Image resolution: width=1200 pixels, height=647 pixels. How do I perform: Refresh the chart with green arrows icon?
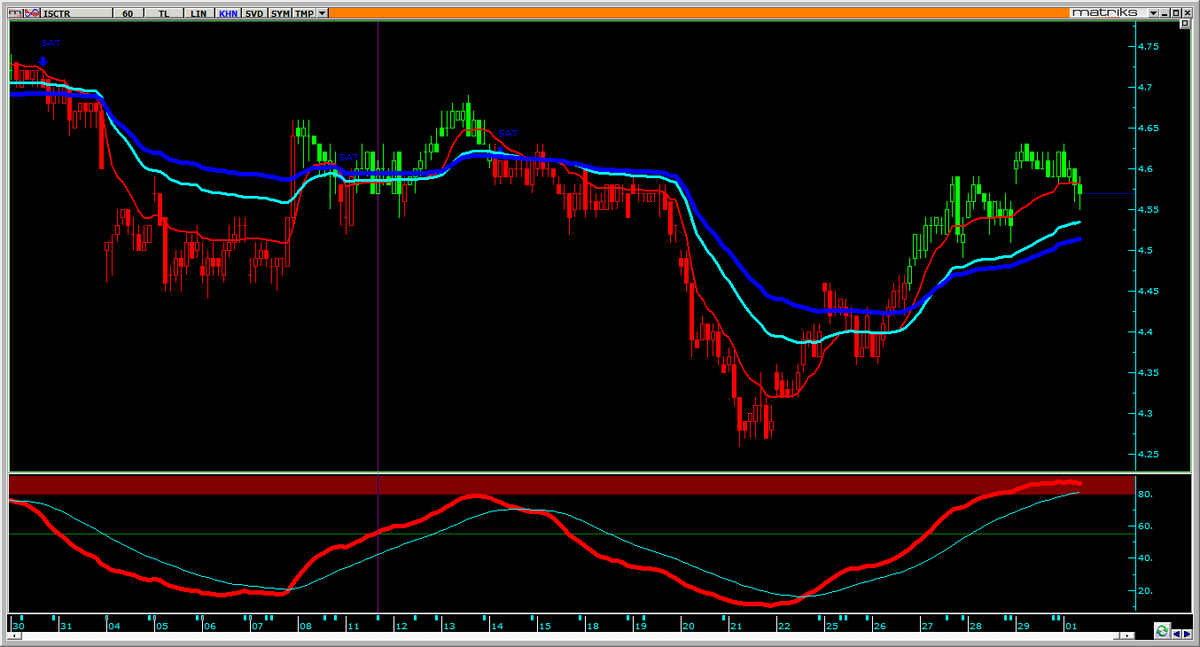(1162, 631)
